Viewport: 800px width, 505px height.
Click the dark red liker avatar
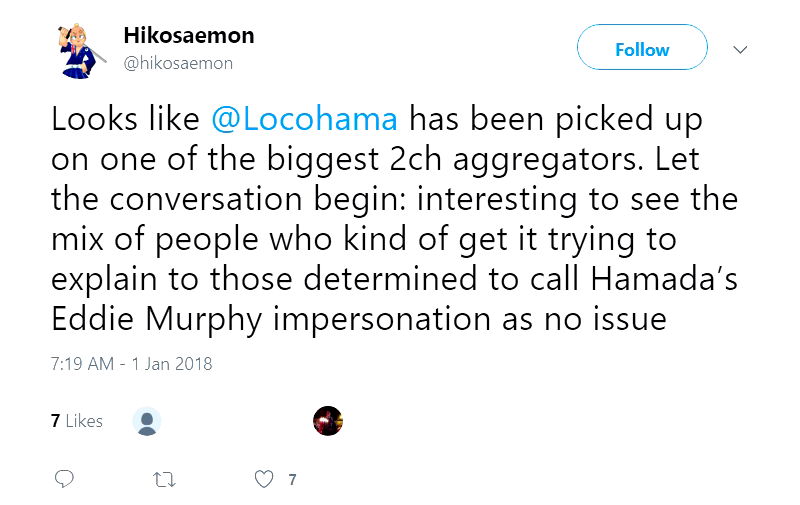pos(328,421)
